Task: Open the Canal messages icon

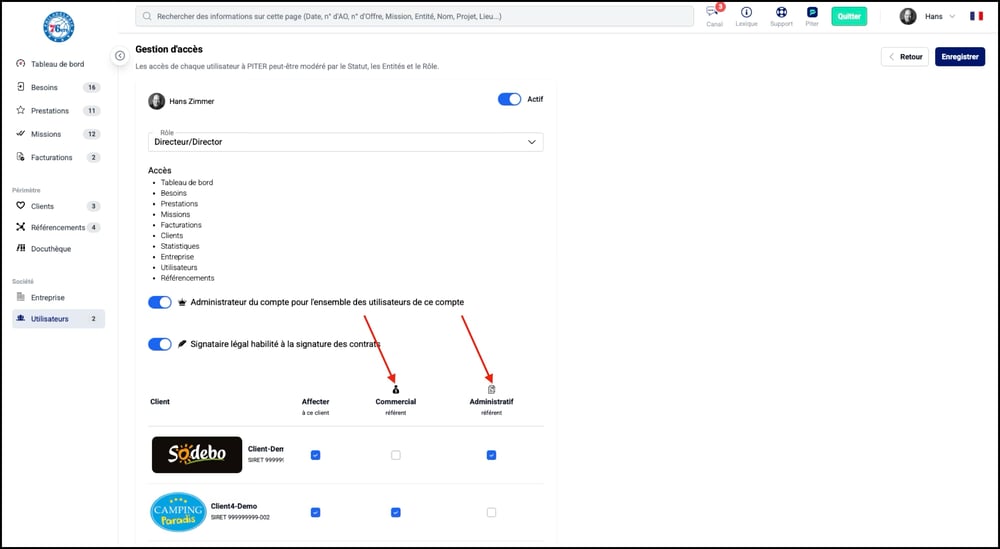Action: [x=714, y=13]
